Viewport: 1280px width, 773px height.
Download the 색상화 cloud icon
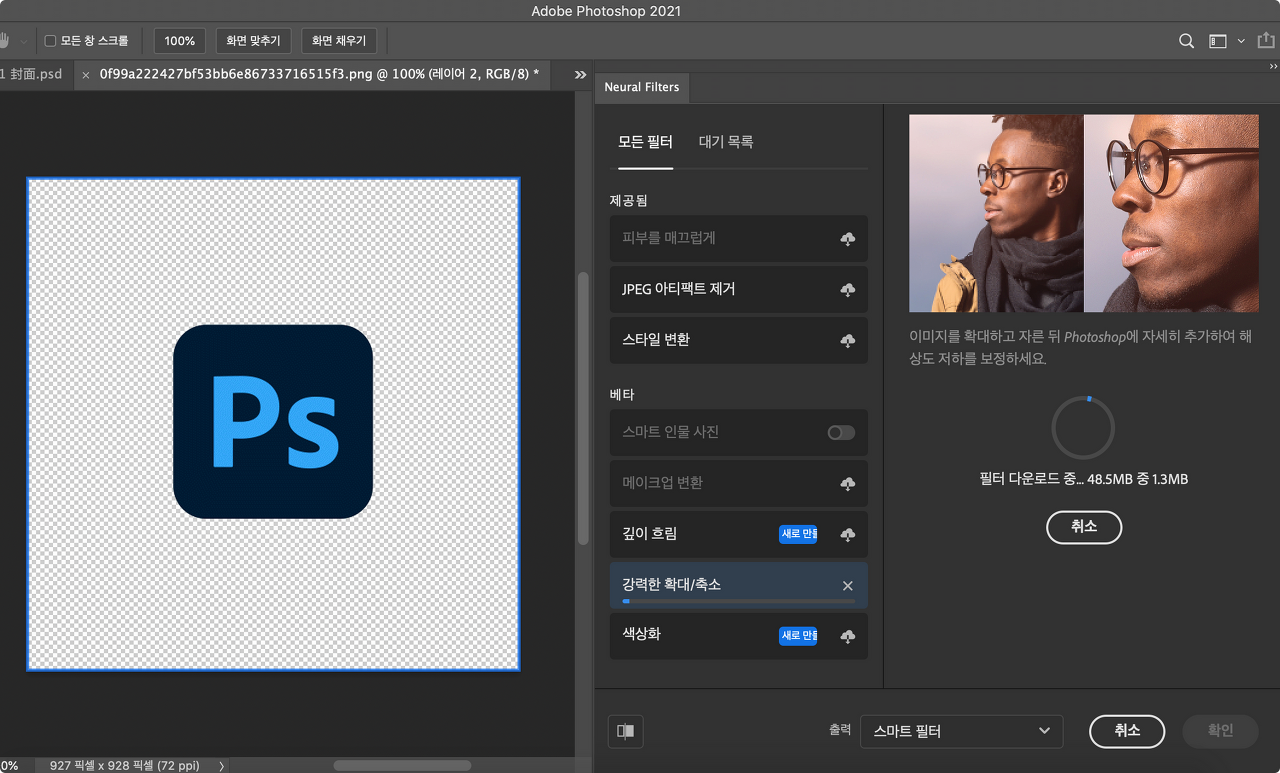(848, 637)
